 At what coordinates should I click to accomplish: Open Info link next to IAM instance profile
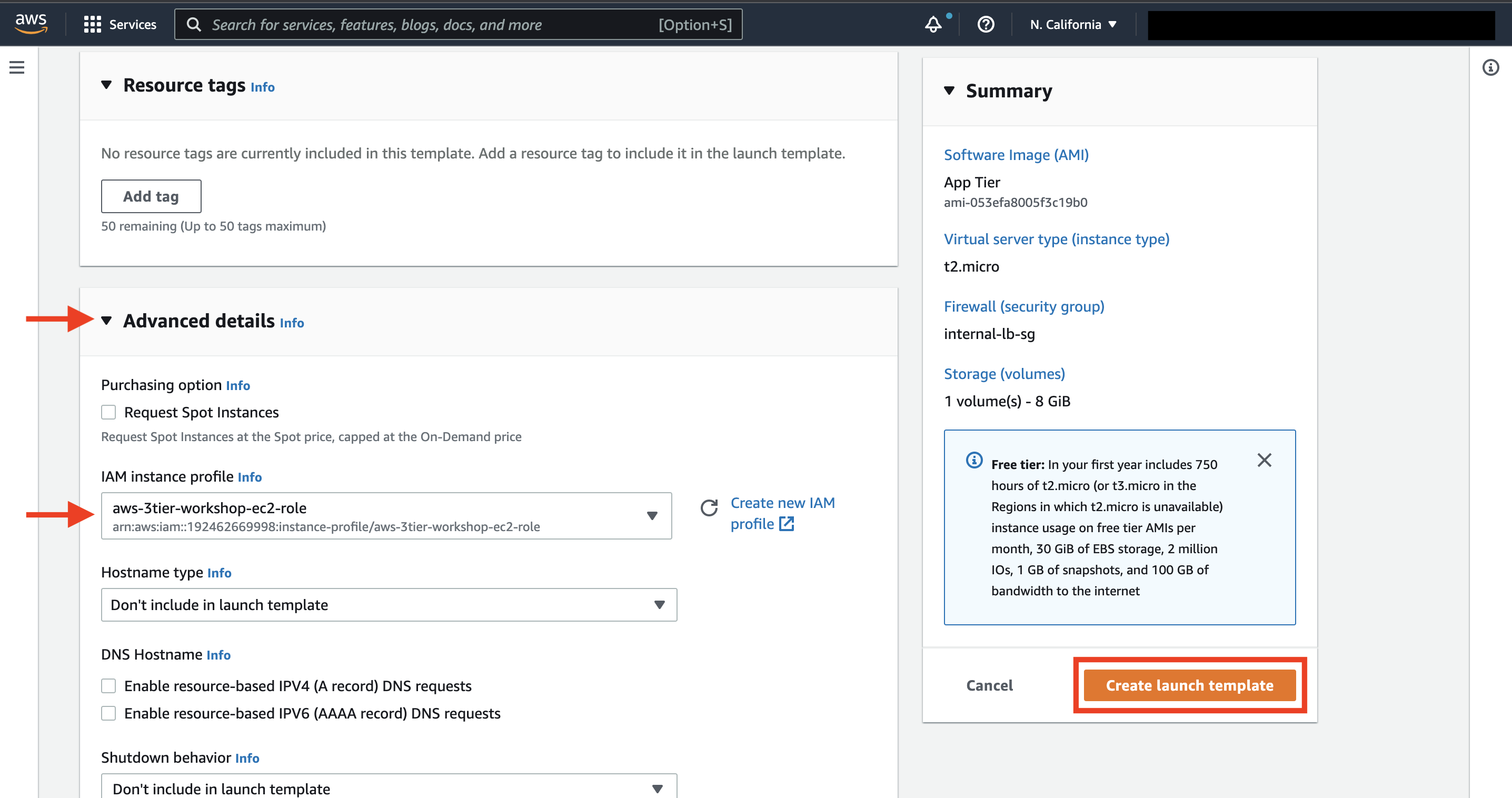[x=250, y=477]
